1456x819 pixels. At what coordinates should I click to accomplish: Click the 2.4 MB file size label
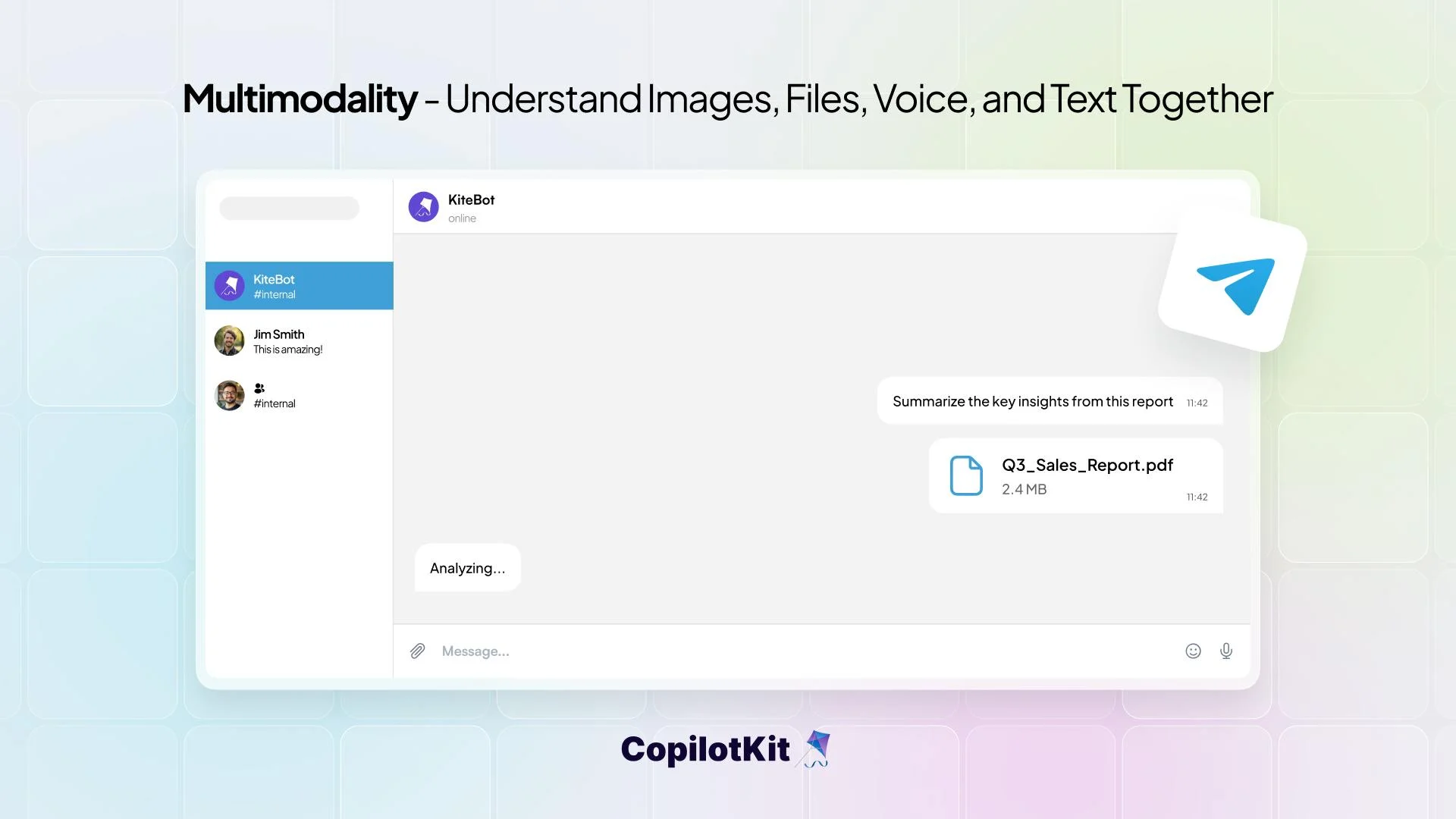(1025, 490)
